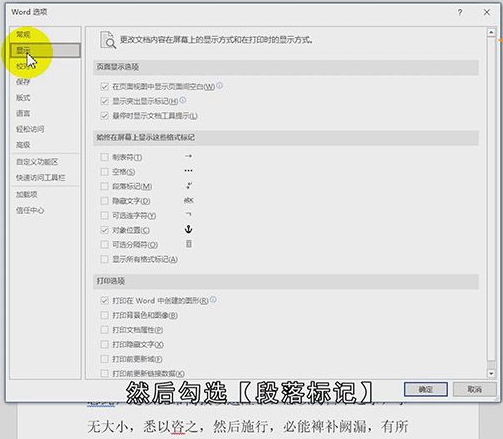Confirm with the 确定 button
Image resolution: width=503 pixels, height=439 pixels.
point(426,389)
